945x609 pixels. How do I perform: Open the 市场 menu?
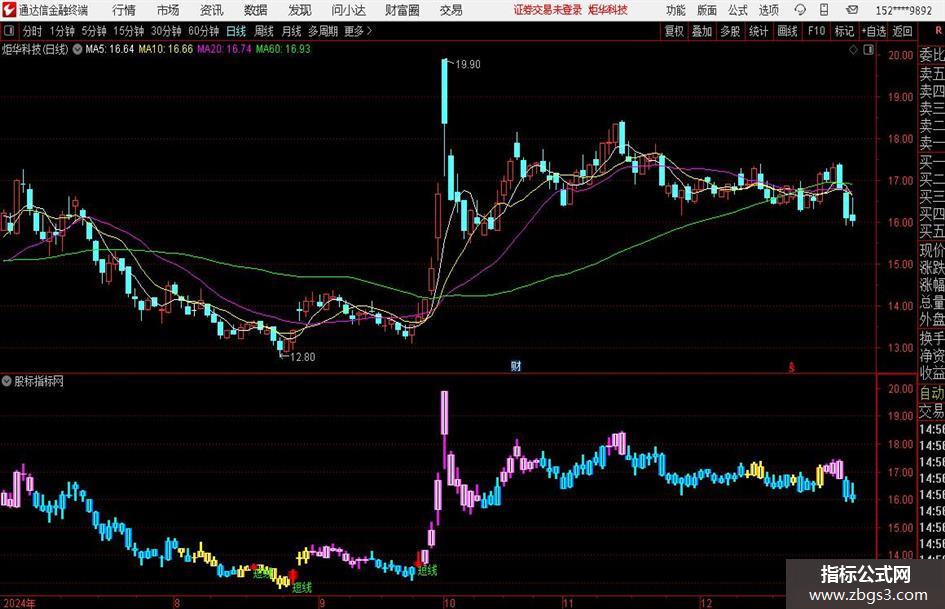pyautogui.click(x=168, y=10)
